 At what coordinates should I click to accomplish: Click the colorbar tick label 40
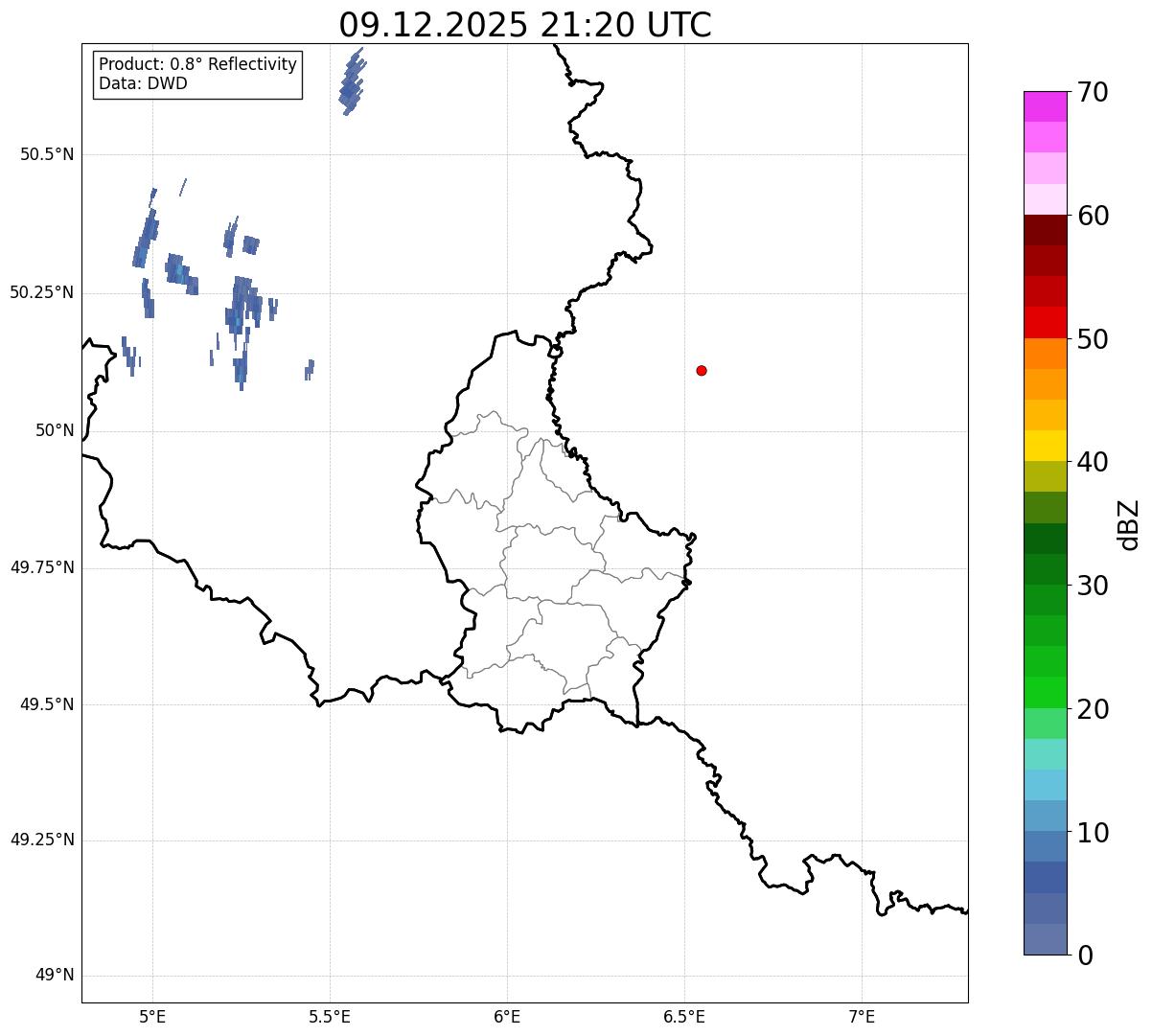[x=1094, y=462]
